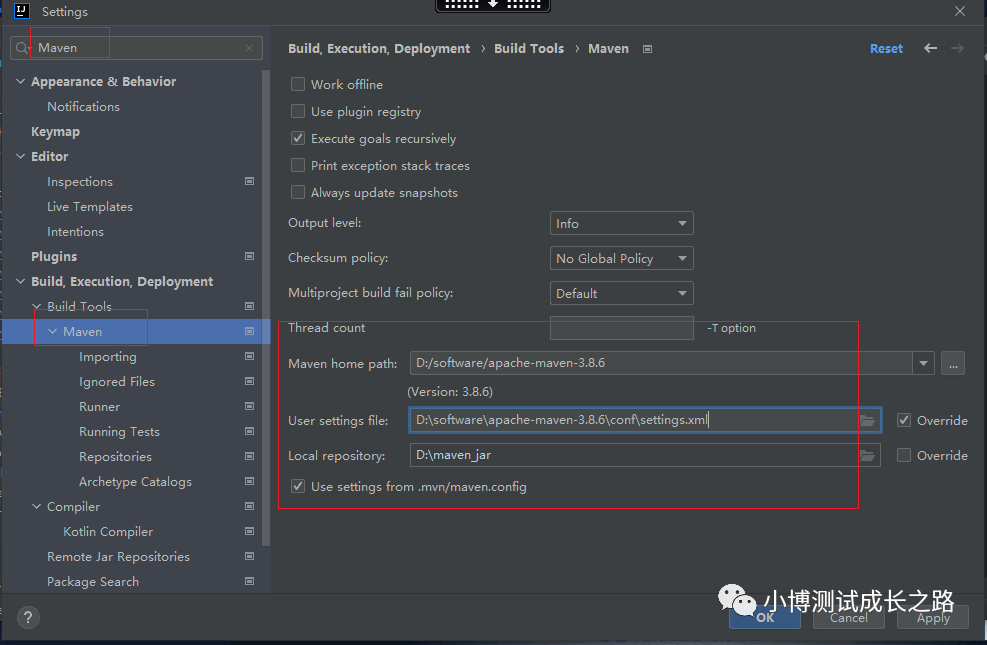This screenshot has height=645, width=987.
Task: Click the search magnifier icon in Settings
Action: [x=22, y=48]
